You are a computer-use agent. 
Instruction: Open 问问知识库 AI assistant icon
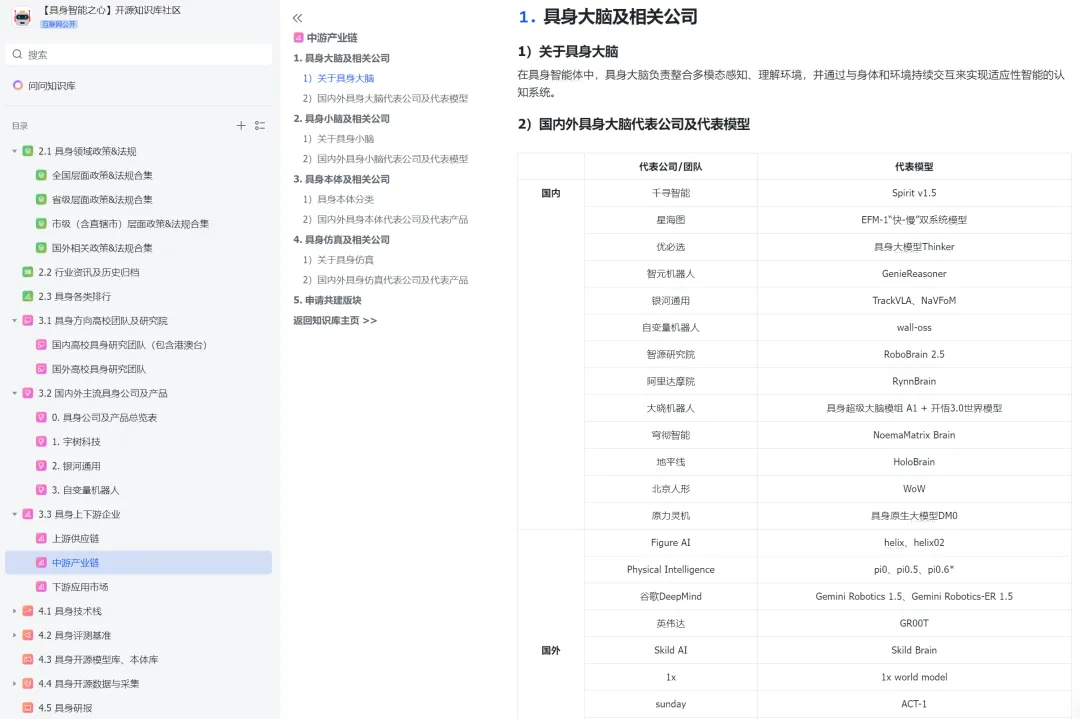(18, 85)
